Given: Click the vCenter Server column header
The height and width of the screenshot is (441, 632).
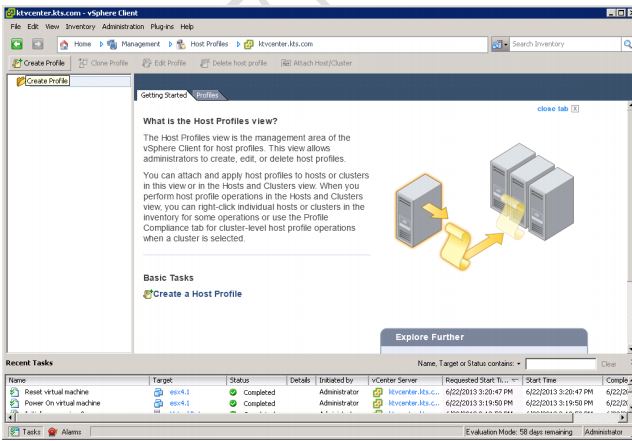Looking at the screenshot, I should coord(405,381).
